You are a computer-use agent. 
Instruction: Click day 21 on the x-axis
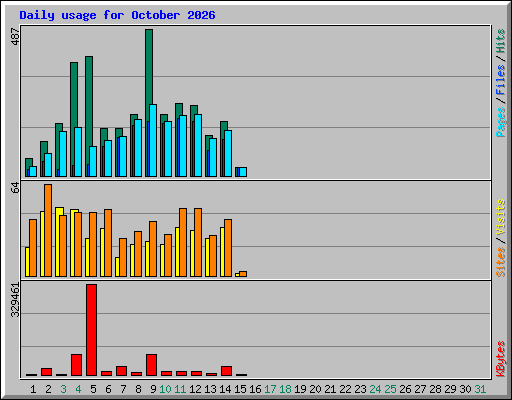(330, 389)
